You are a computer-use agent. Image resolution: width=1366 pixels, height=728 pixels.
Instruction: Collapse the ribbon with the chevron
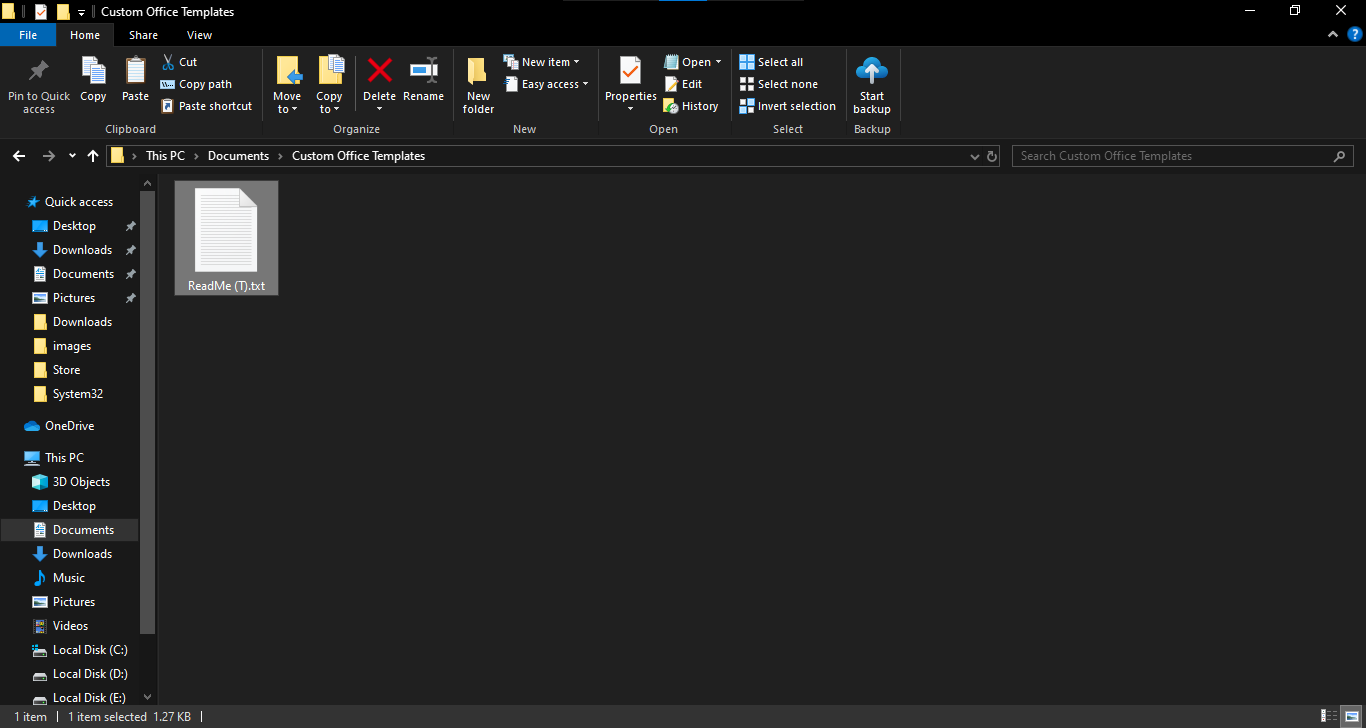point(1333,34)
